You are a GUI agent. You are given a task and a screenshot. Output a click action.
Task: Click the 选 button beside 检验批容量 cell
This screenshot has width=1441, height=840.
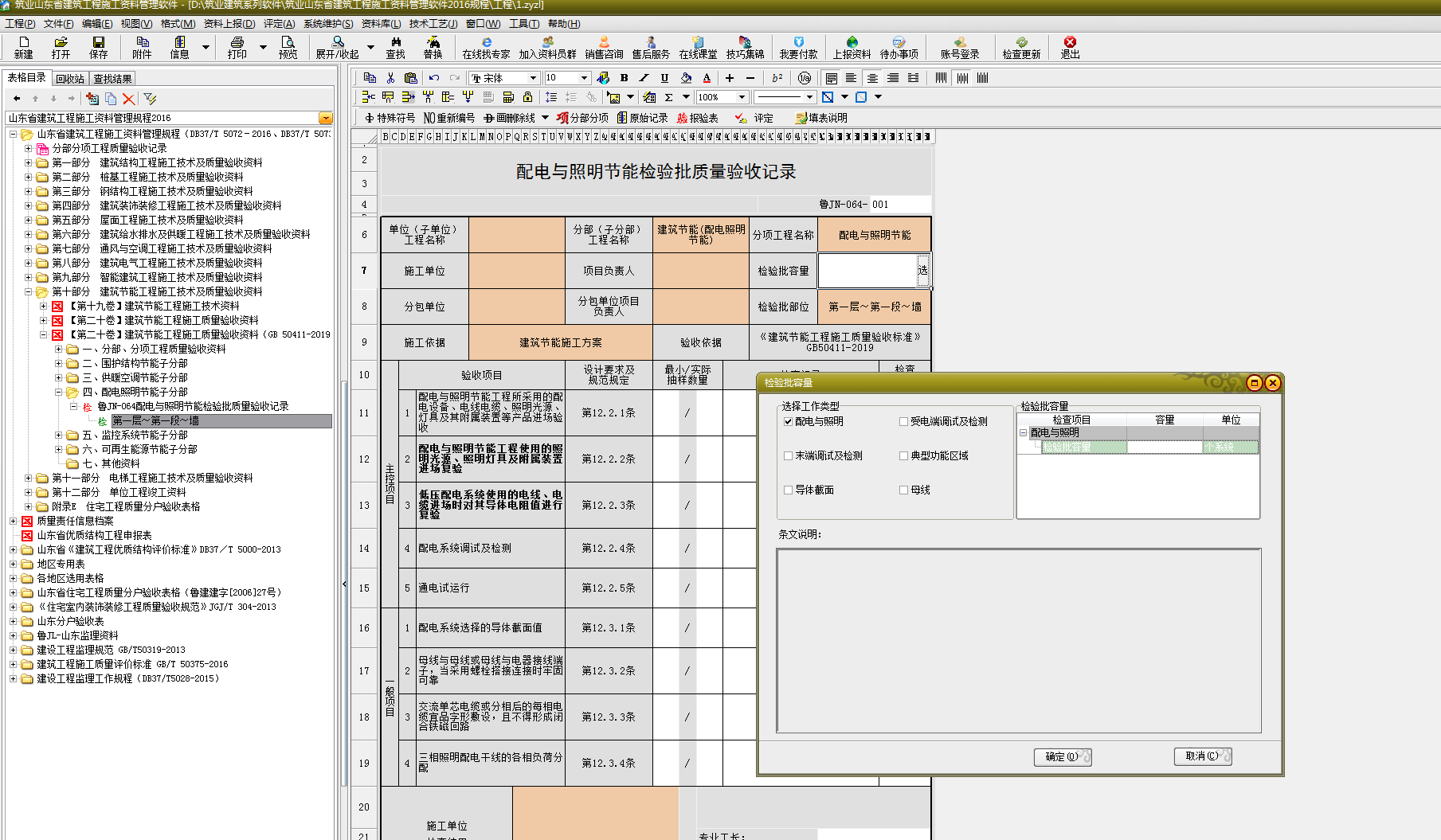coord(922,271)
